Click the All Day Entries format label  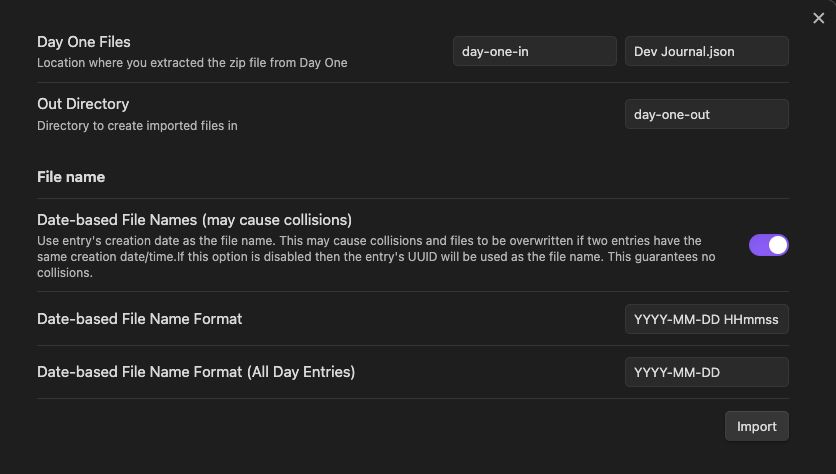pyautogui.click(x=196, y=372)
